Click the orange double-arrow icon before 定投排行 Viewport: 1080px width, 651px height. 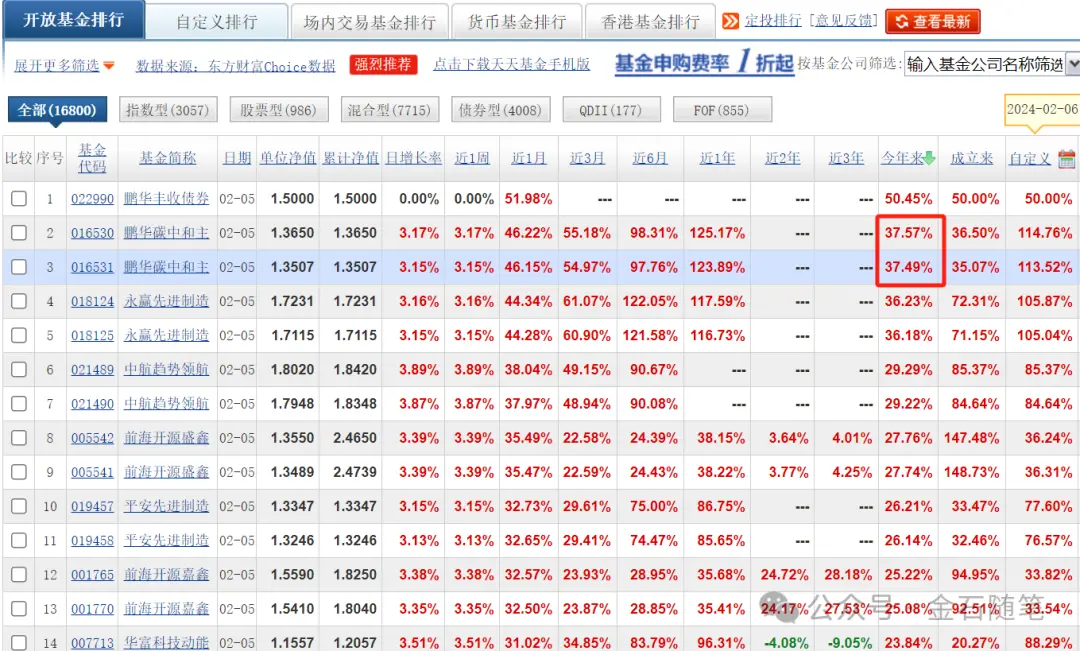tap(731, 21)
